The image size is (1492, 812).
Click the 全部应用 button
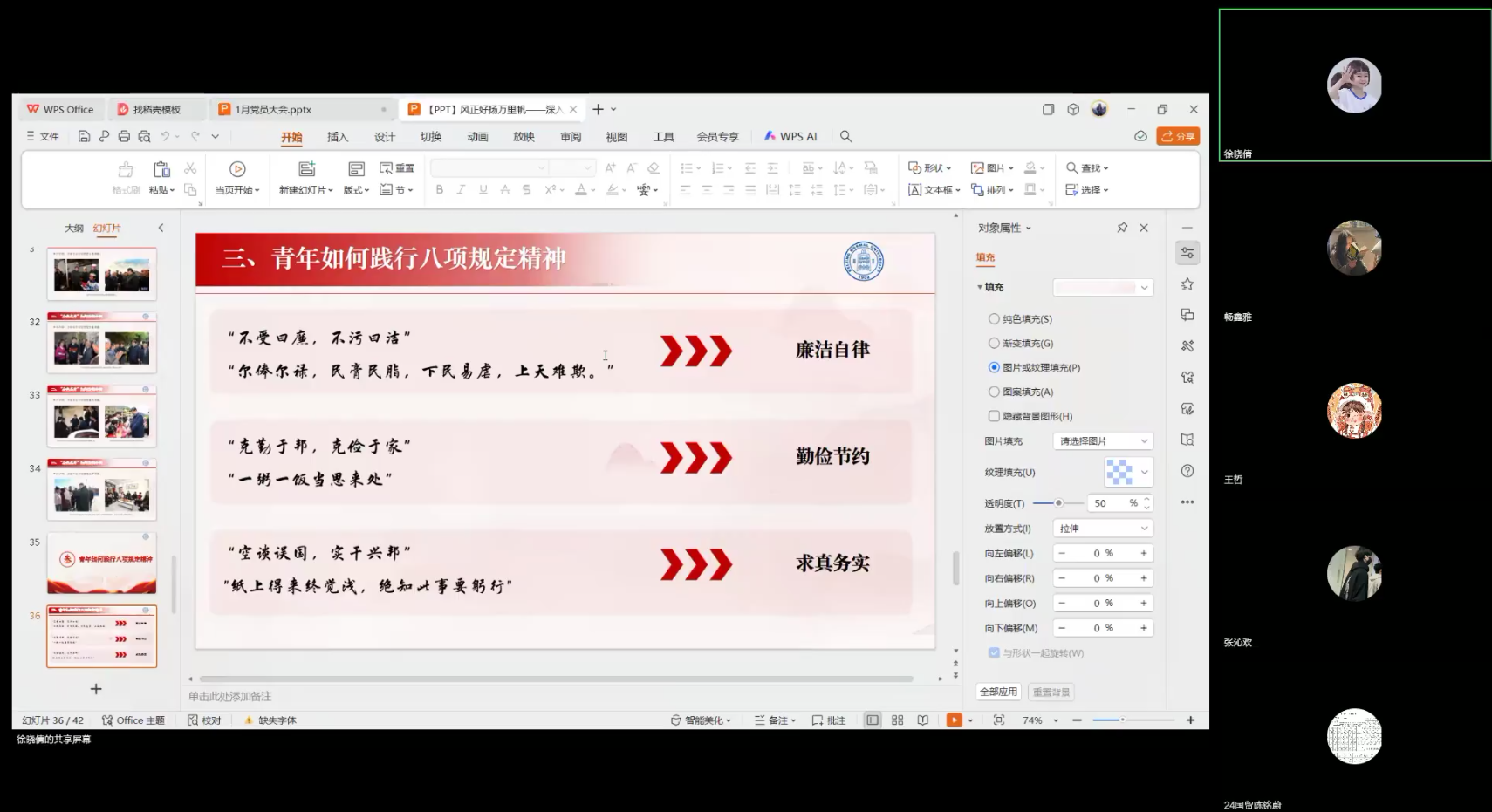tap(998, 692)
